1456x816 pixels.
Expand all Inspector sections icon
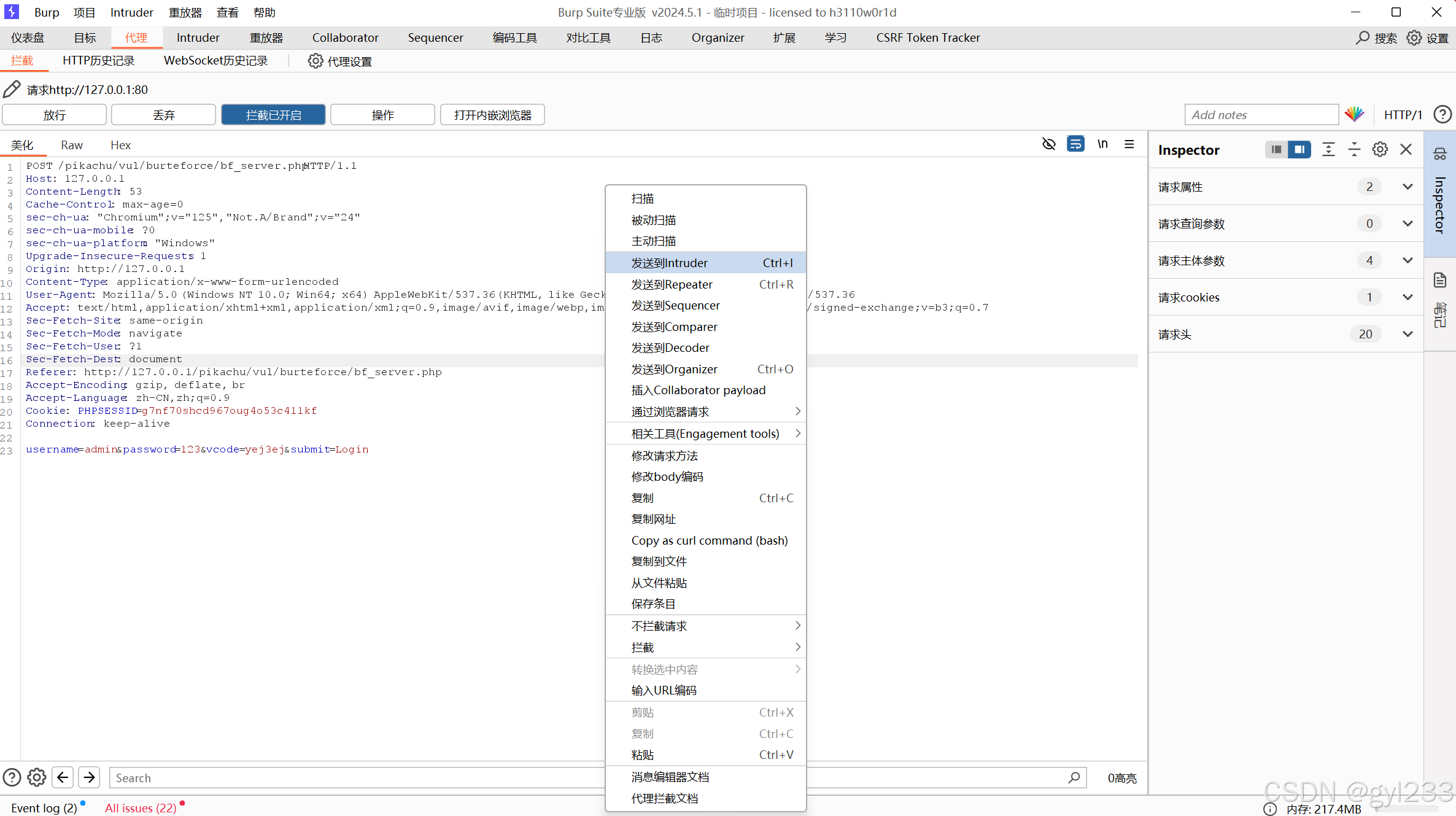1328,149
